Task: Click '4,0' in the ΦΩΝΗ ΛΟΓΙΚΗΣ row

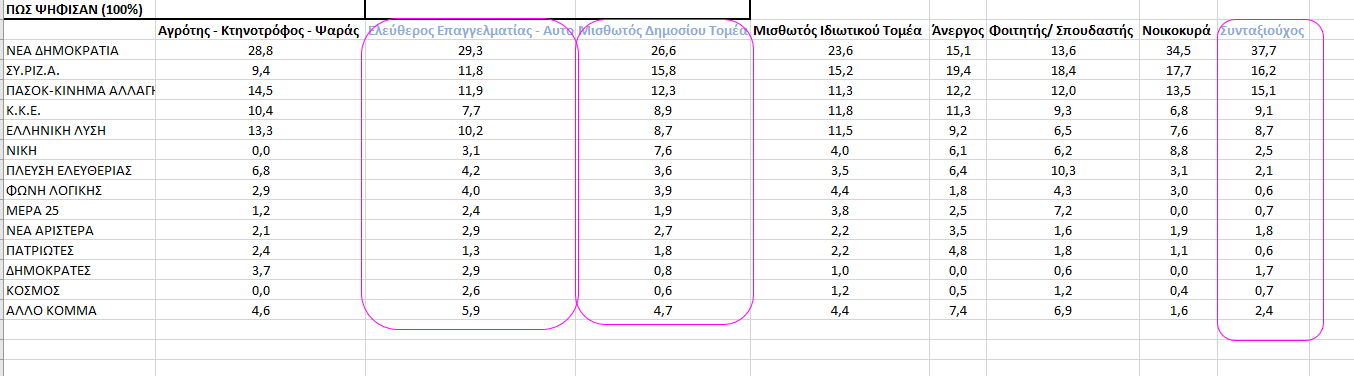Action: [x=470, y=191]
